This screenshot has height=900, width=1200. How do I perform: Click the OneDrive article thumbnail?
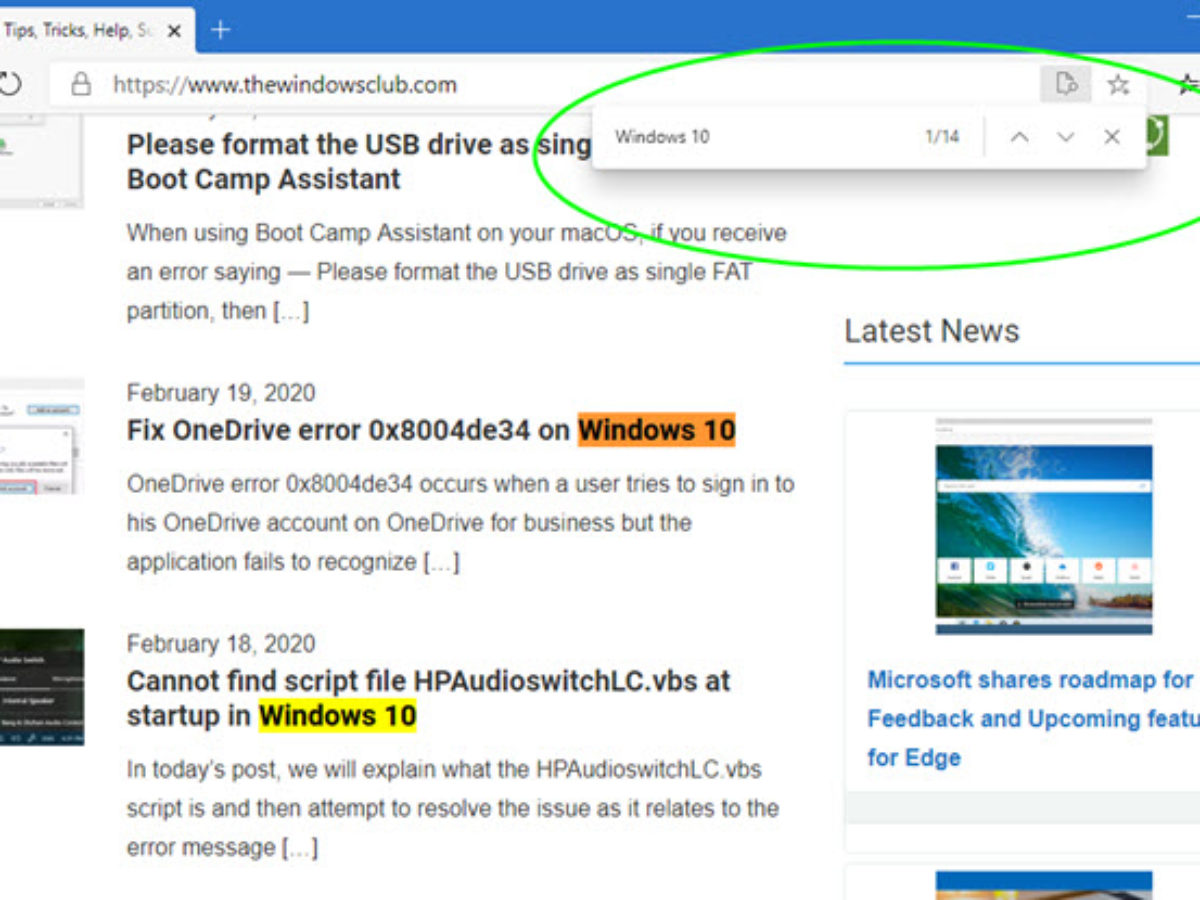42,437
